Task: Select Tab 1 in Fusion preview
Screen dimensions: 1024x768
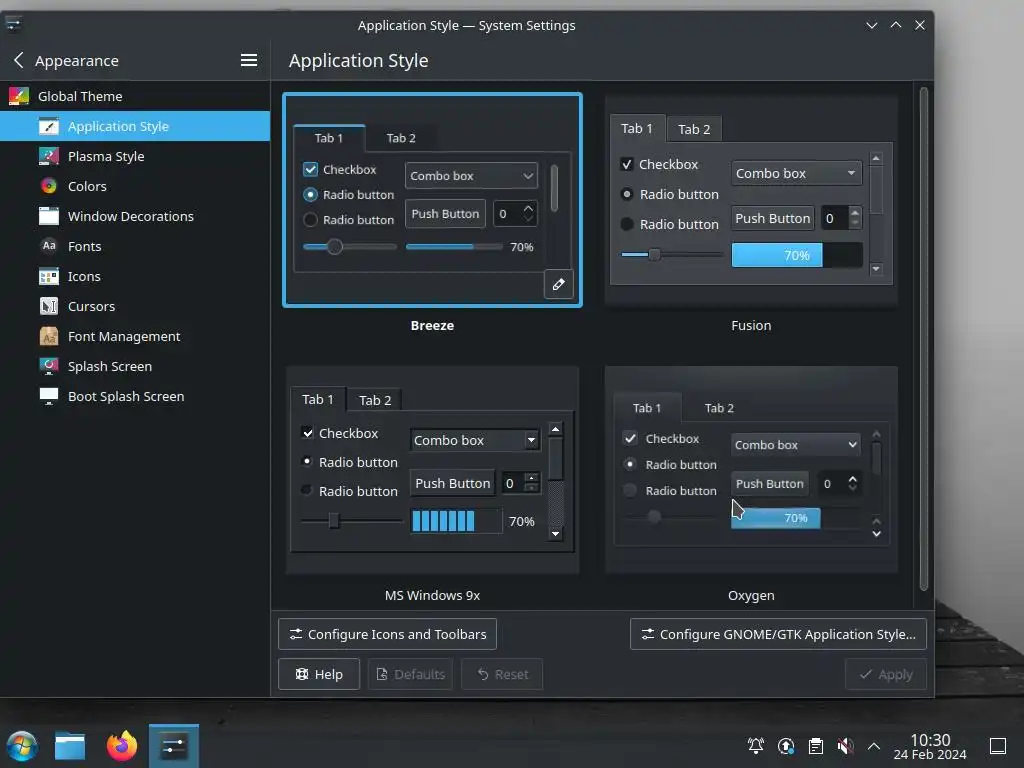Action: 637,128
